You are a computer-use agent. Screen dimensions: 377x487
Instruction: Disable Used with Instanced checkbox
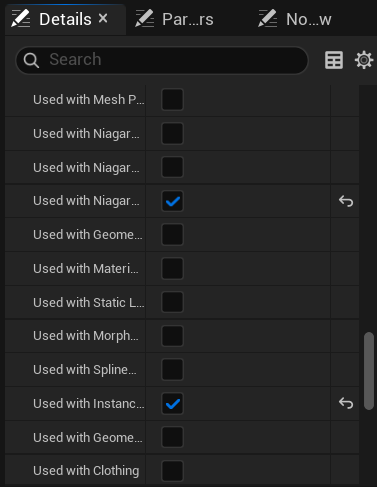pyautogui.click(x=172, y=403)
